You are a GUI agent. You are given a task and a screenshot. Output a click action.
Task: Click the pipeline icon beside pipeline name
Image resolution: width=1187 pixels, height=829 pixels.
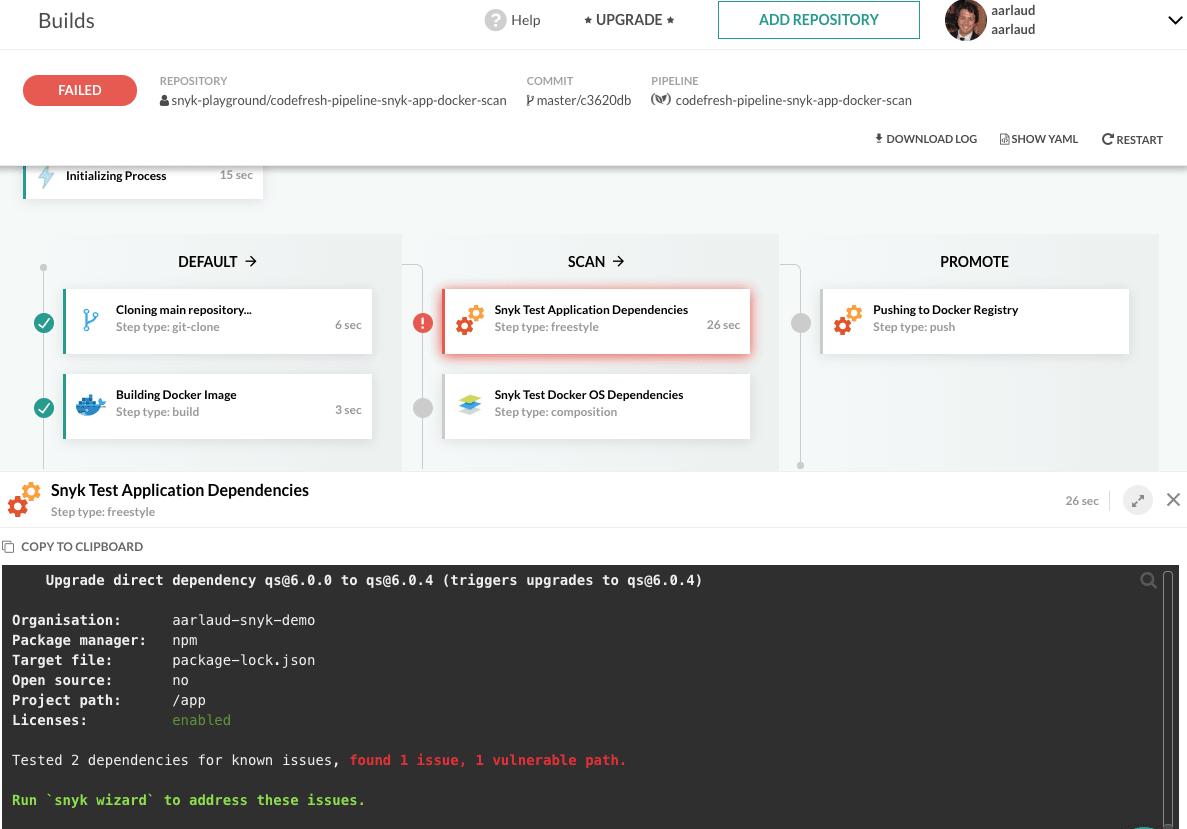661,99
